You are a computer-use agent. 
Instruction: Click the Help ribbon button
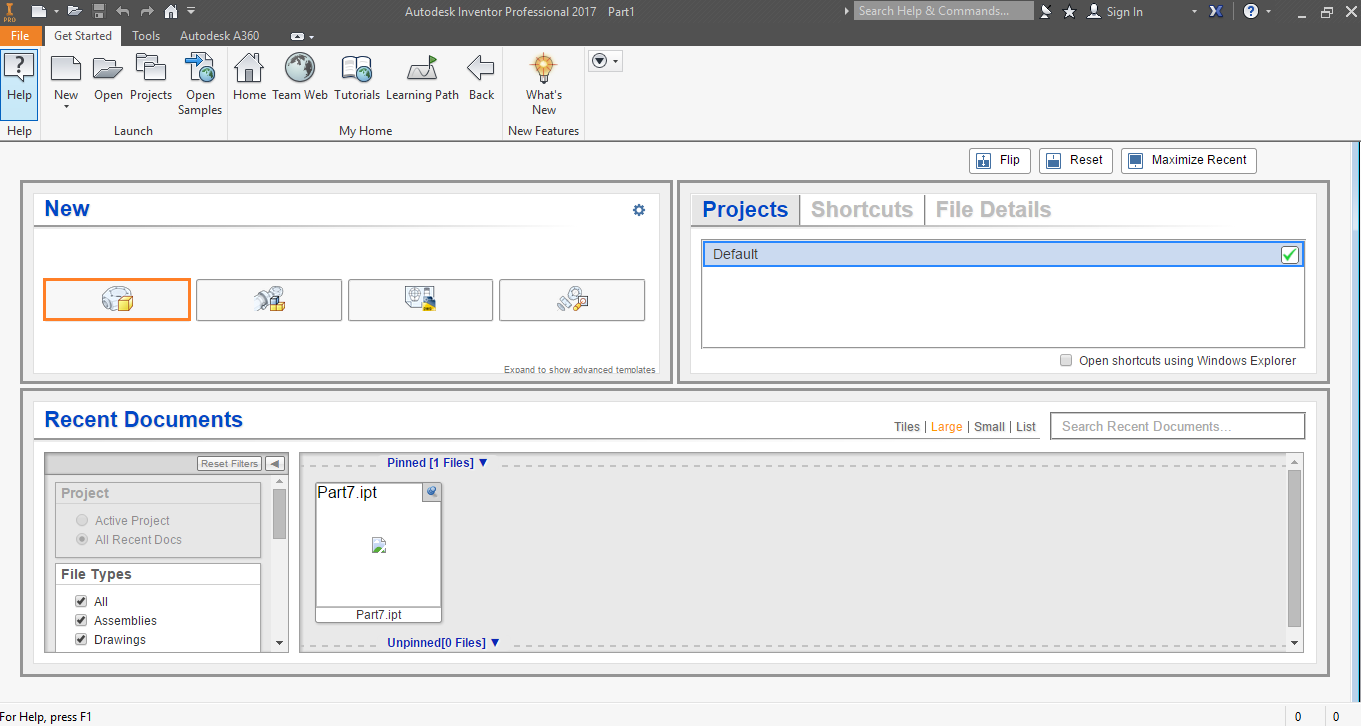(x=20, y=84)
